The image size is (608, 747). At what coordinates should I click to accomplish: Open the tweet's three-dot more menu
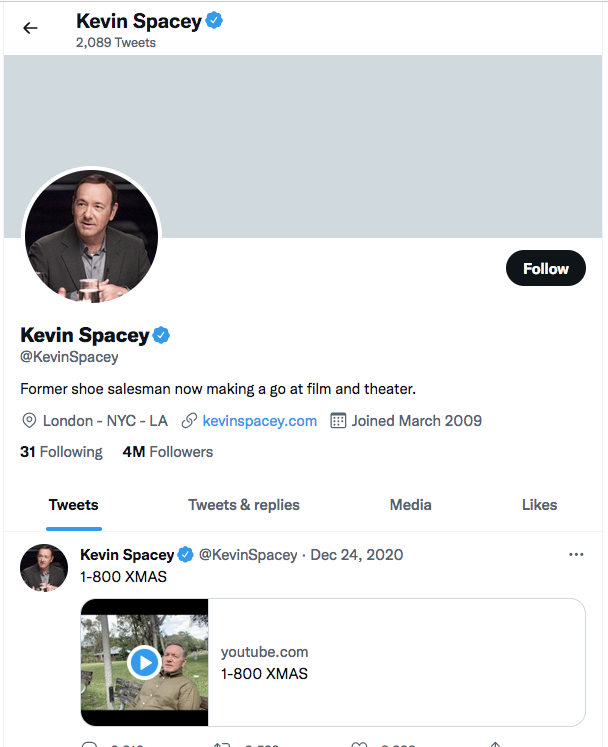pos(576,554)
